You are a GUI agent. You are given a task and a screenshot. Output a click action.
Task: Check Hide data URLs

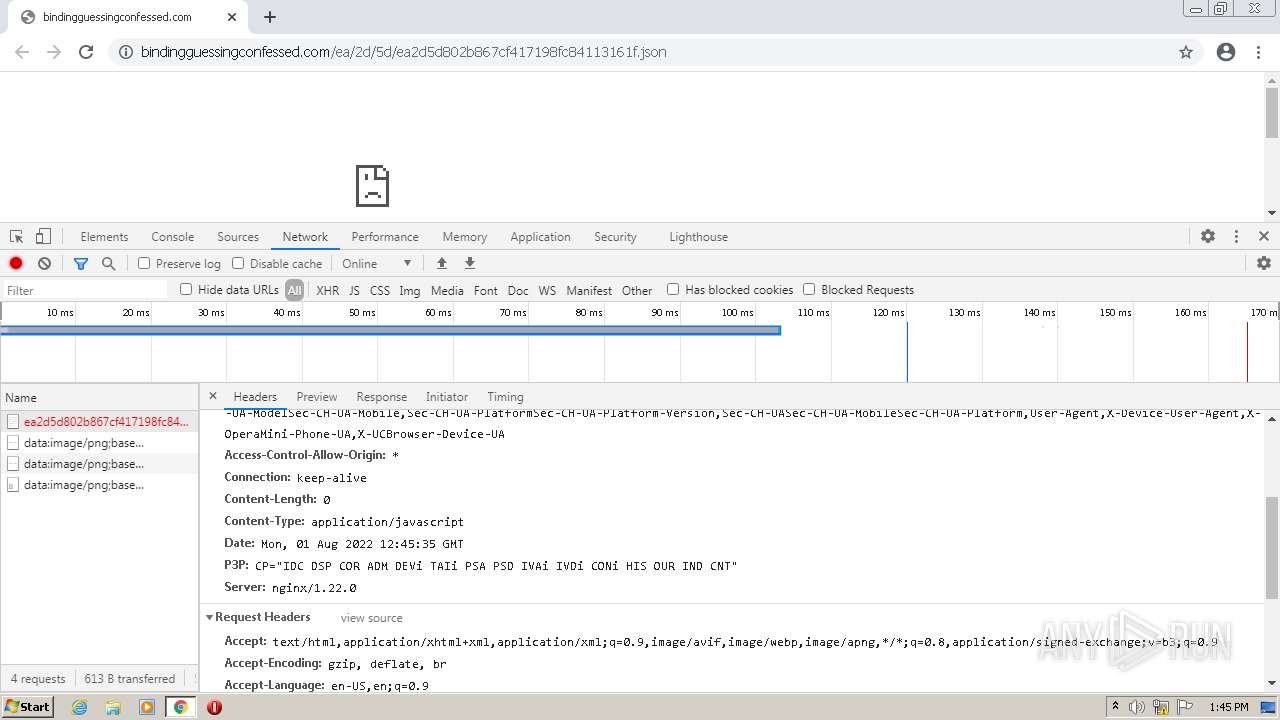(x=186, y=289)
